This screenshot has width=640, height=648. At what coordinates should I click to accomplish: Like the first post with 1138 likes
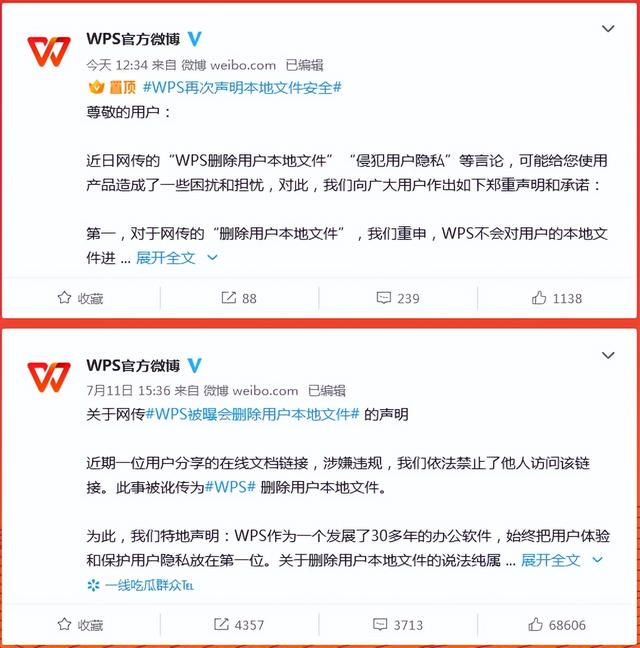[539, 298]
